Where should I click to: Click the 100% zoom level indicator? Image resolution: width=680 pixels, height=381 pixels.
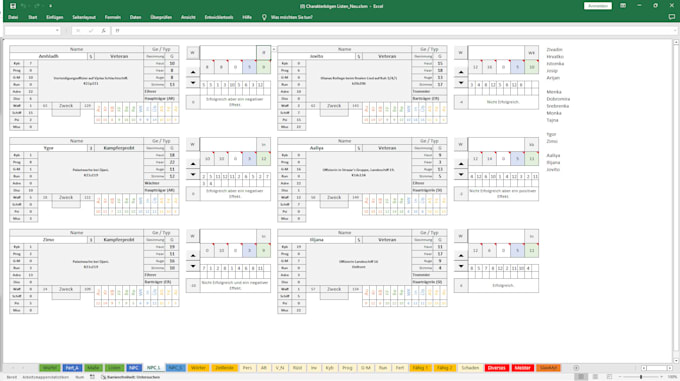(672, 377)
